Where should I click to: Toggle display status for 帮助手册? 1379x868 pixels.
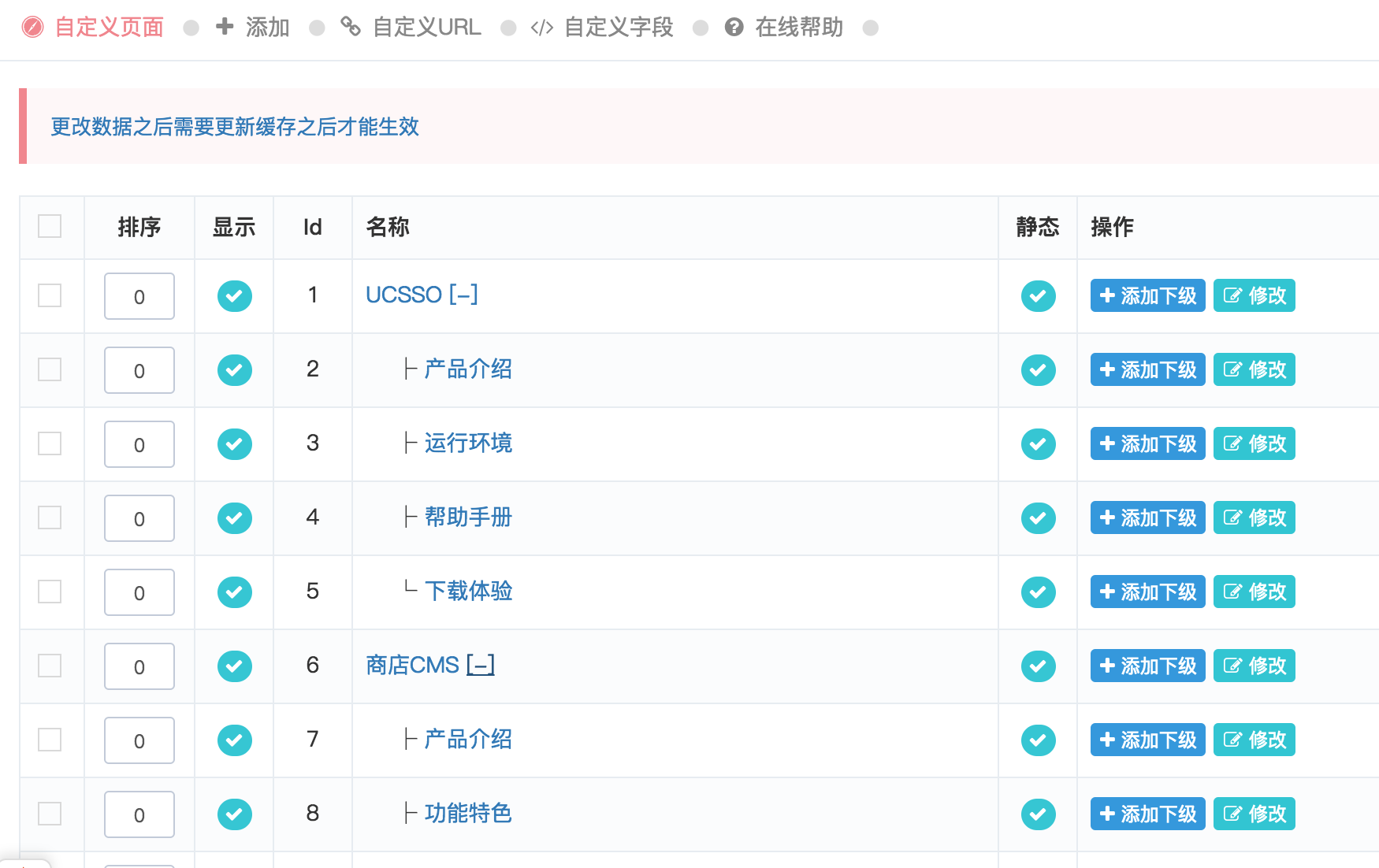coord(235,518)
